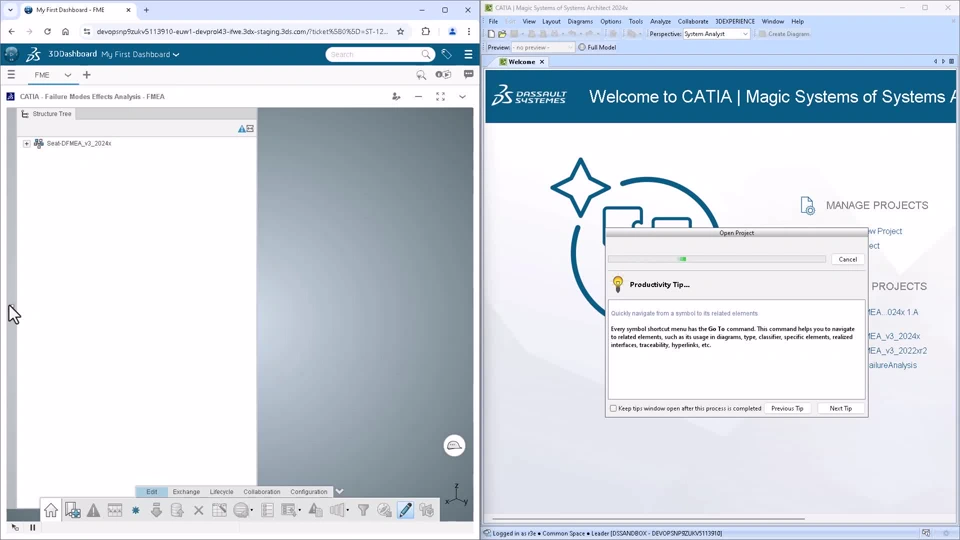Image resolution: width=960 pixels, height=540 pixels.
Task: Click the database upload tool in action bar
Action: (x=177, y=510)
